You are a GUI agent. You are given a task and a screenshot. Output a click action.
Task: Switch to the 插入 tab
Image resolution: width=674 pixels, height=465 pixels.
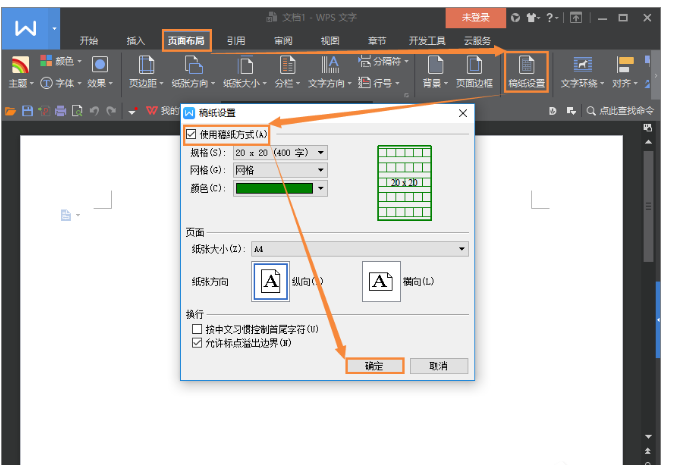click(x=135, y=41)
